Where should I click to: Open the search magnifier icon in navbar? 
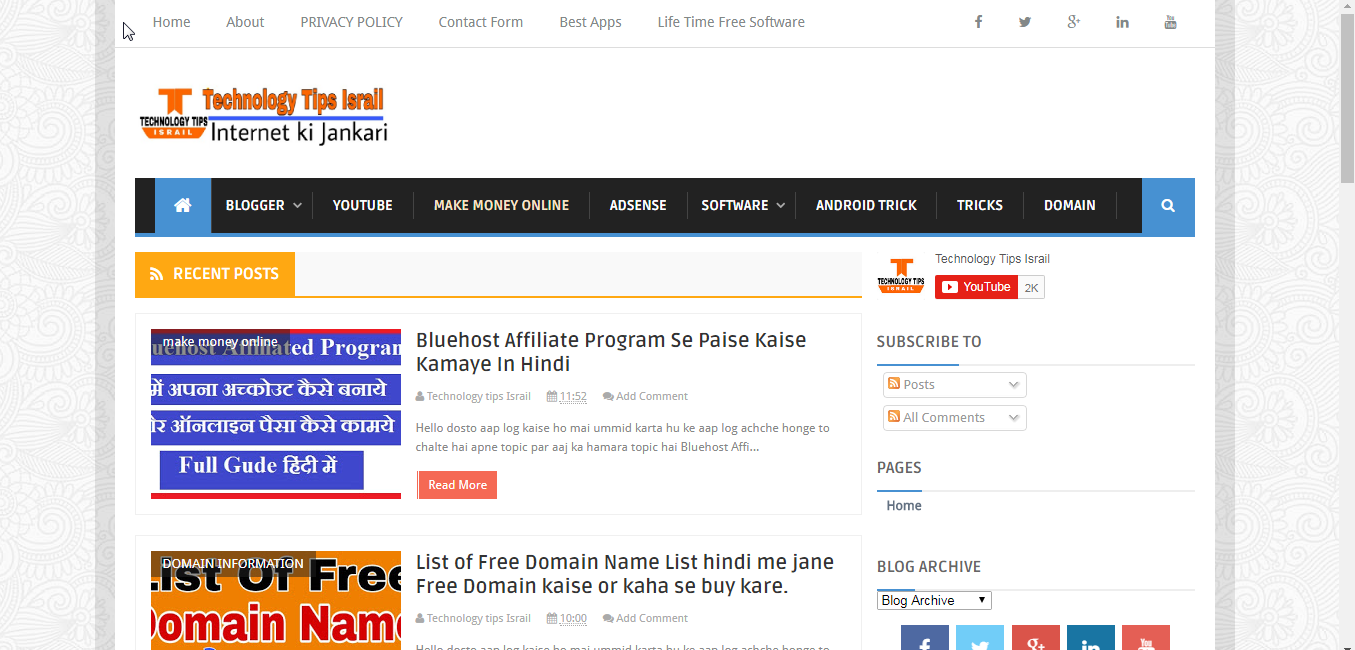[1168, 205]
